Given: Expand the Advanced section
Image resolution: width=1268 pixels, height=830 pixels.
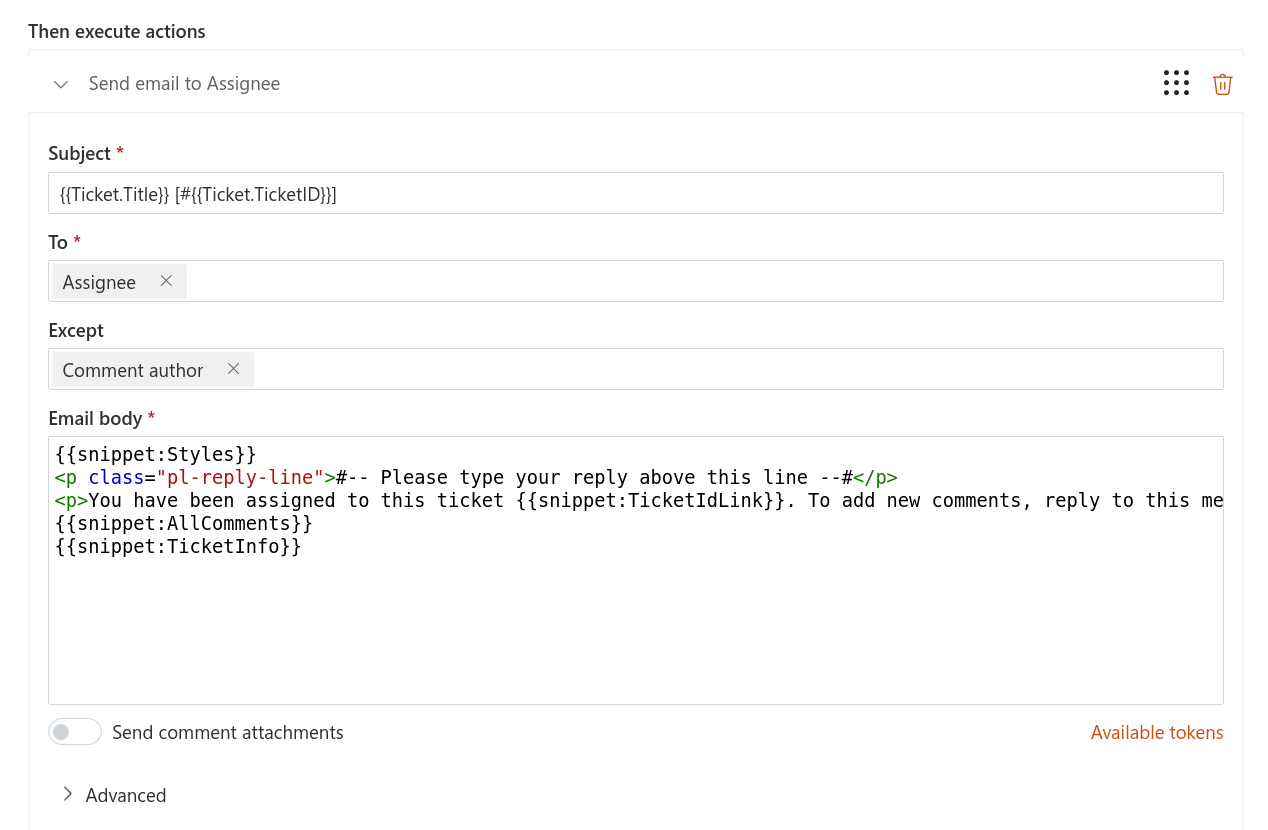Looking at the screenshot, I should tap(114, 795).
